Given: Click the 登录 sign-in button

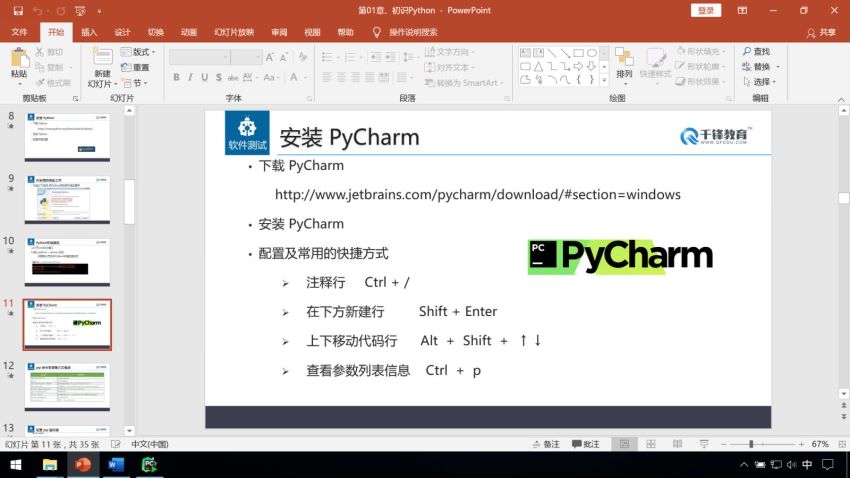Looking at the screenshot, I should [x=706, y=10].
